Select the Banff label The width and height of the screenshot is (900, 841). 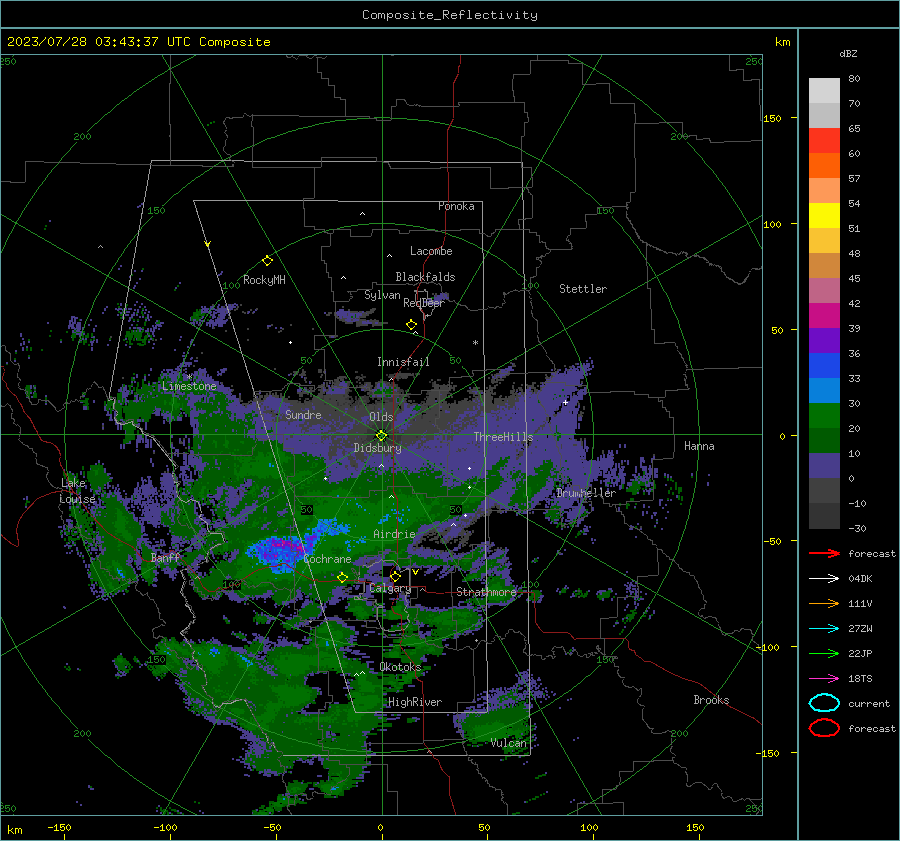point(165,557)
